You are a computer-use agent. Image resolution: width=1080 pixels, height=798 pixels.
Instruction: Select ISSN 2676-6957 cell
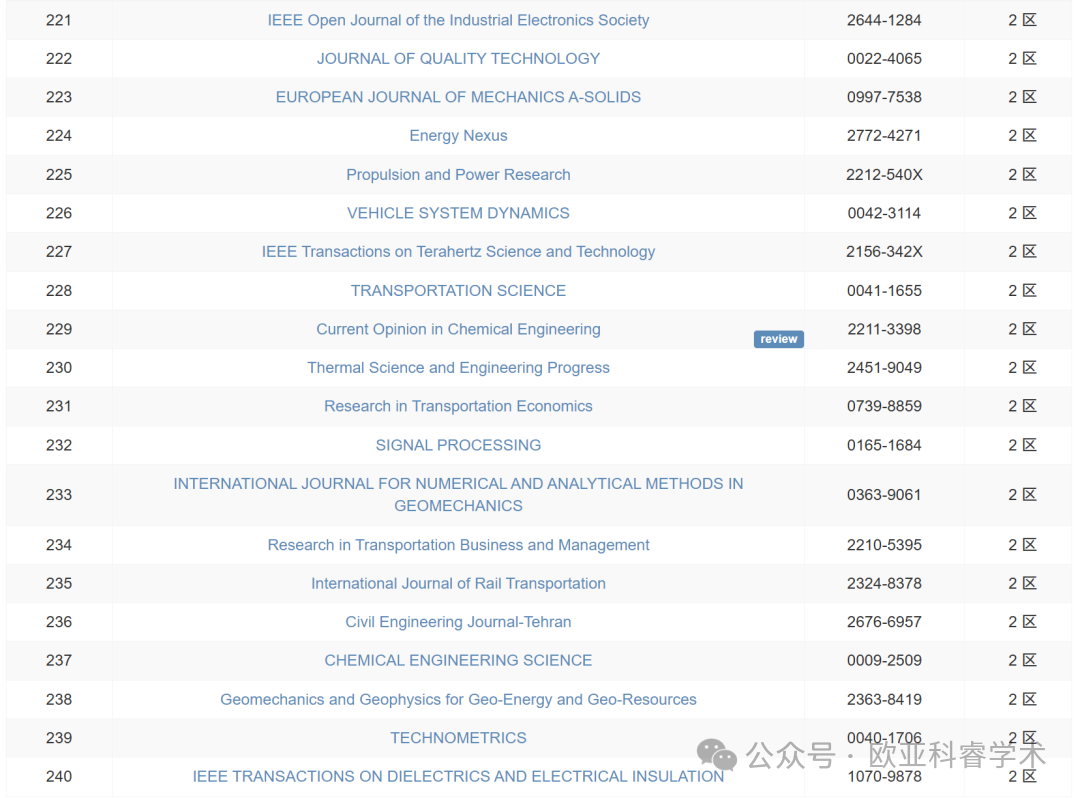point(884,622)
